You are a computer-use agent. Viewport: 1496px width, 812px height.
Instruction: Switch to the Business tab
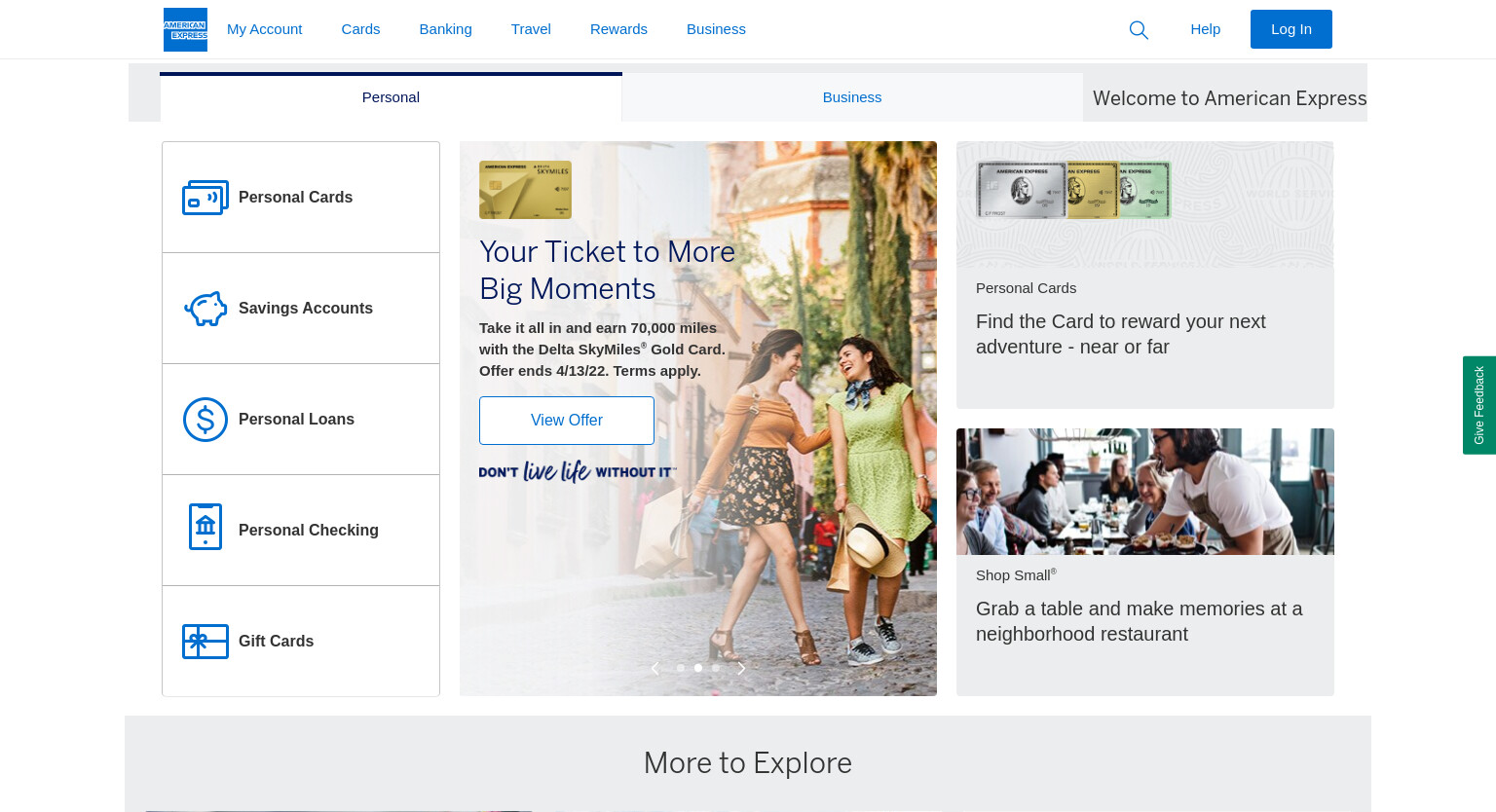(852, 97)
